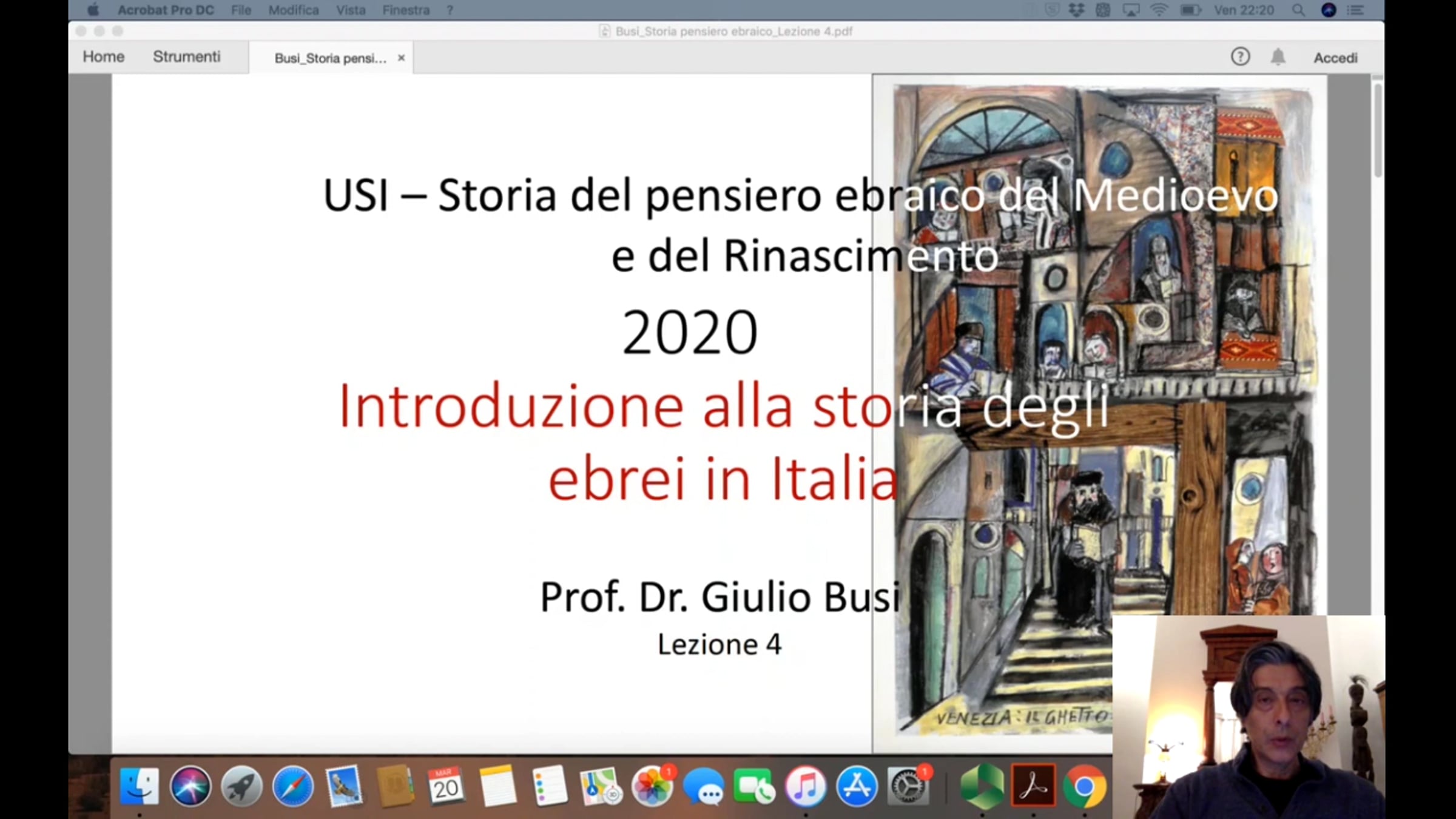
Task: Open the Acrobat Pro DC menu
Action: 166,10
